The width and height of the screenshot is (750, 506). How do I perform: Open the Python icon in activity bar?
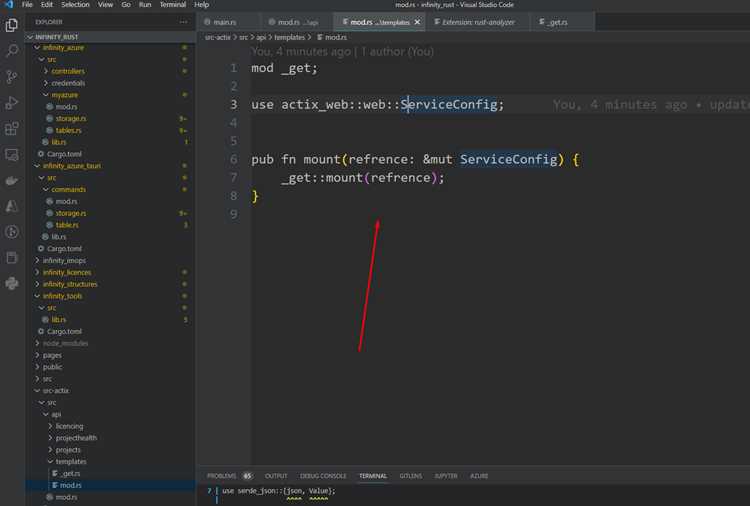[11, 283]
